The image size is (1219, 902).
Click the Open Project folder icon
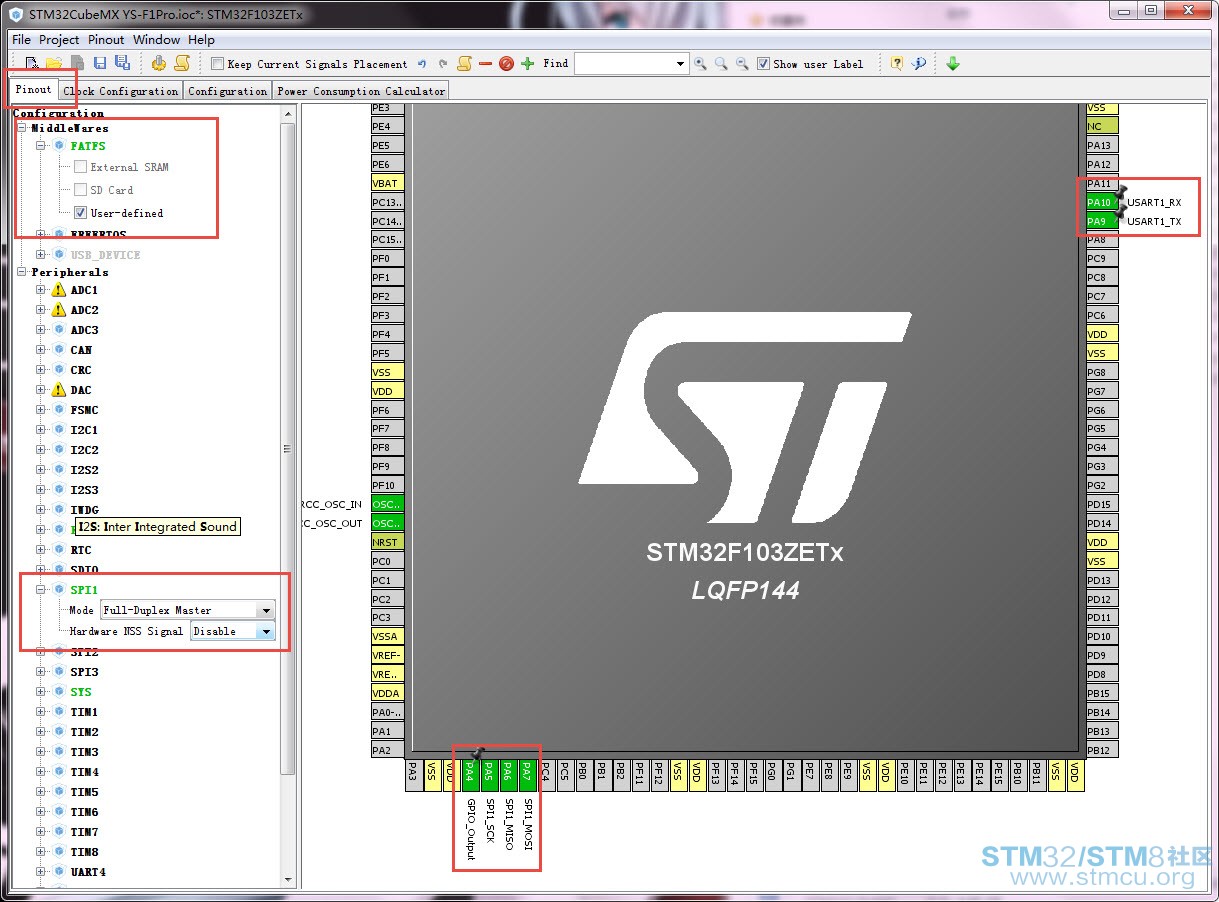55,64
